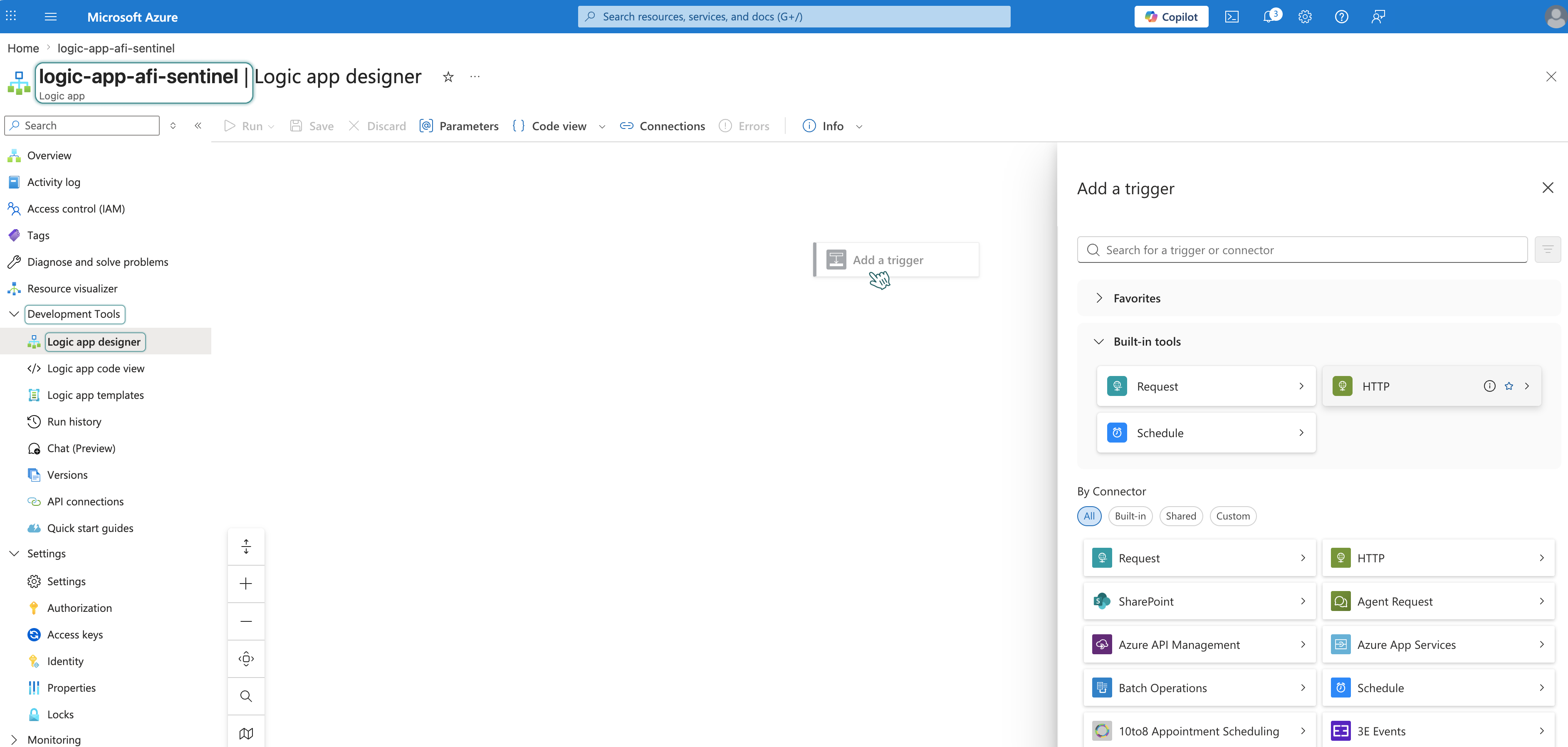Close the Add a trigger panel
The width and height of the screenshot is (1568, 747).
(1548, 188)
